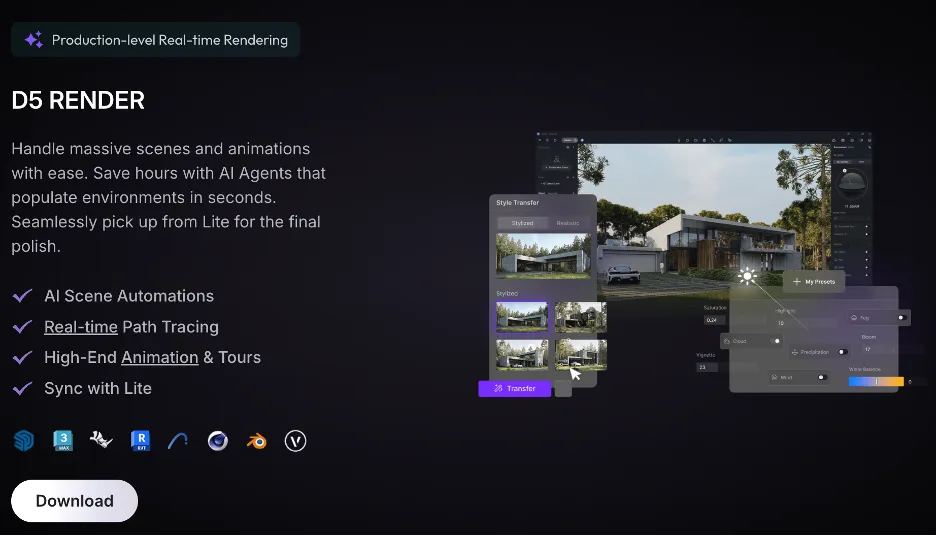Open the Real-time link
This screenshot has height=536, width=936.
coord(81,326)
